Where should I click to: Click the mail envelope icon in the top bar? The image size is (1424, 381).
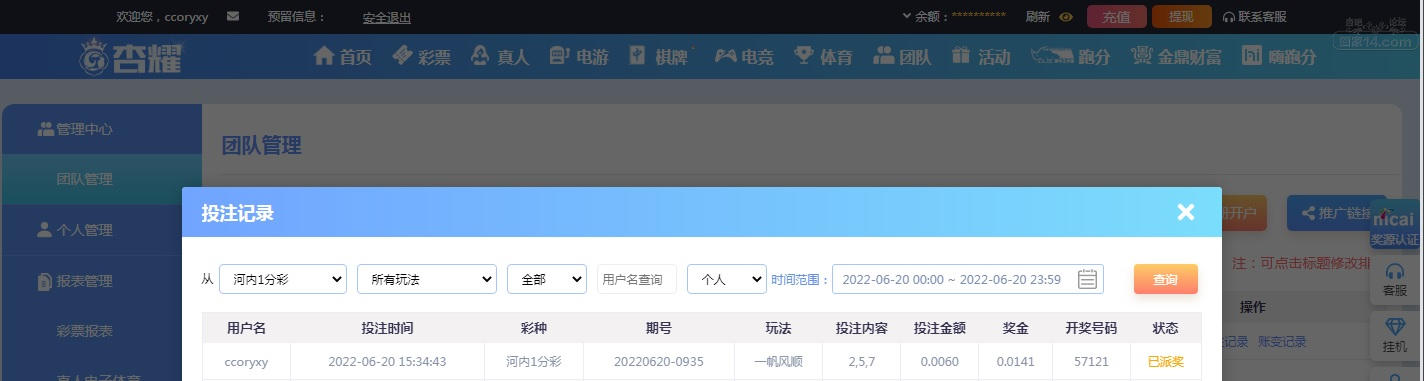tap(233, 17)
